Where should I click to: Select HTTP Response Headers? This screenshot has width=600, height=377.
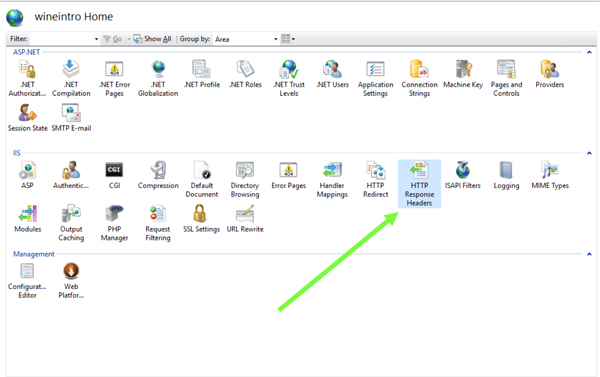tap(419, 184)
